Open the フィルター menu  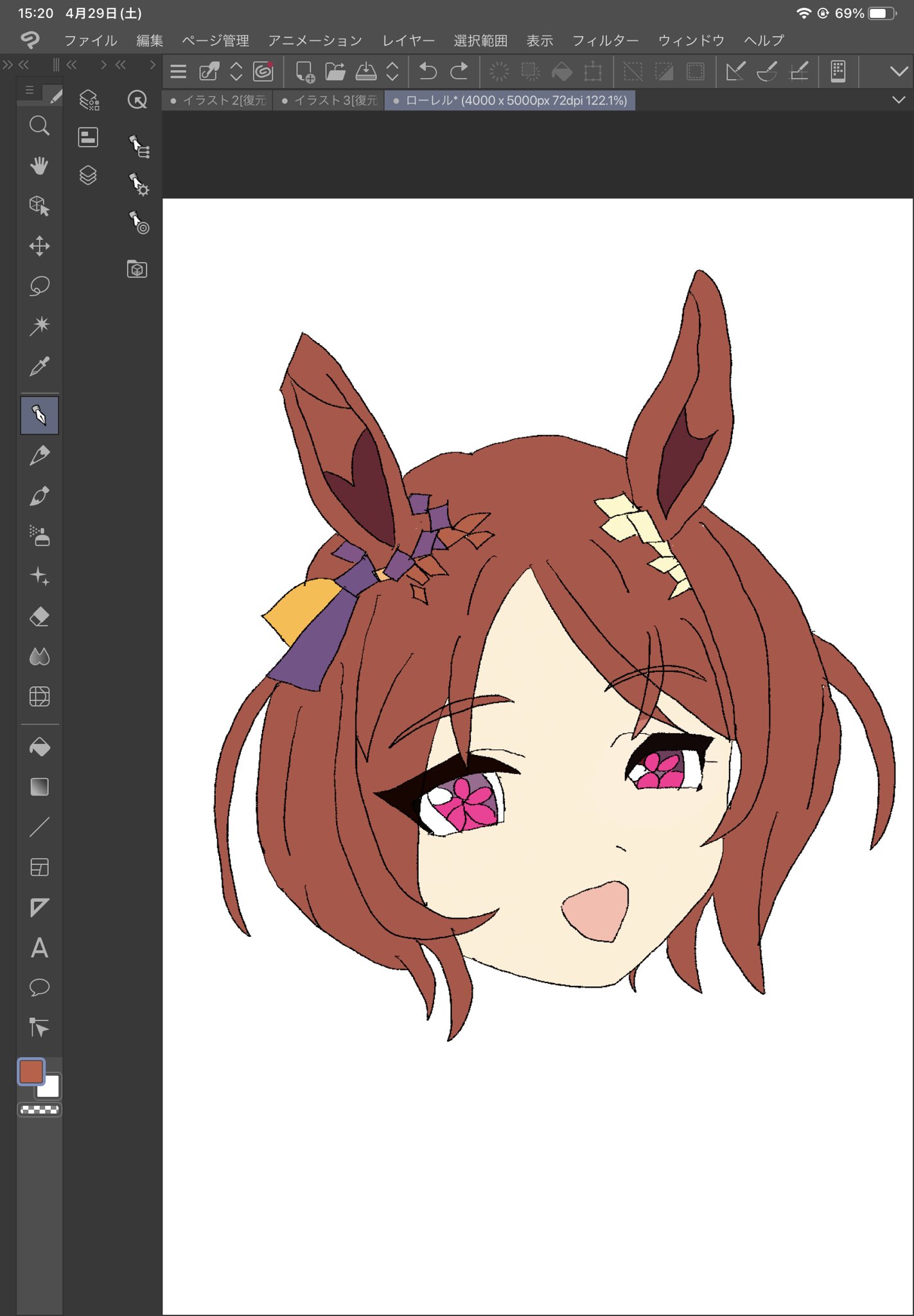tap(606, 40)
